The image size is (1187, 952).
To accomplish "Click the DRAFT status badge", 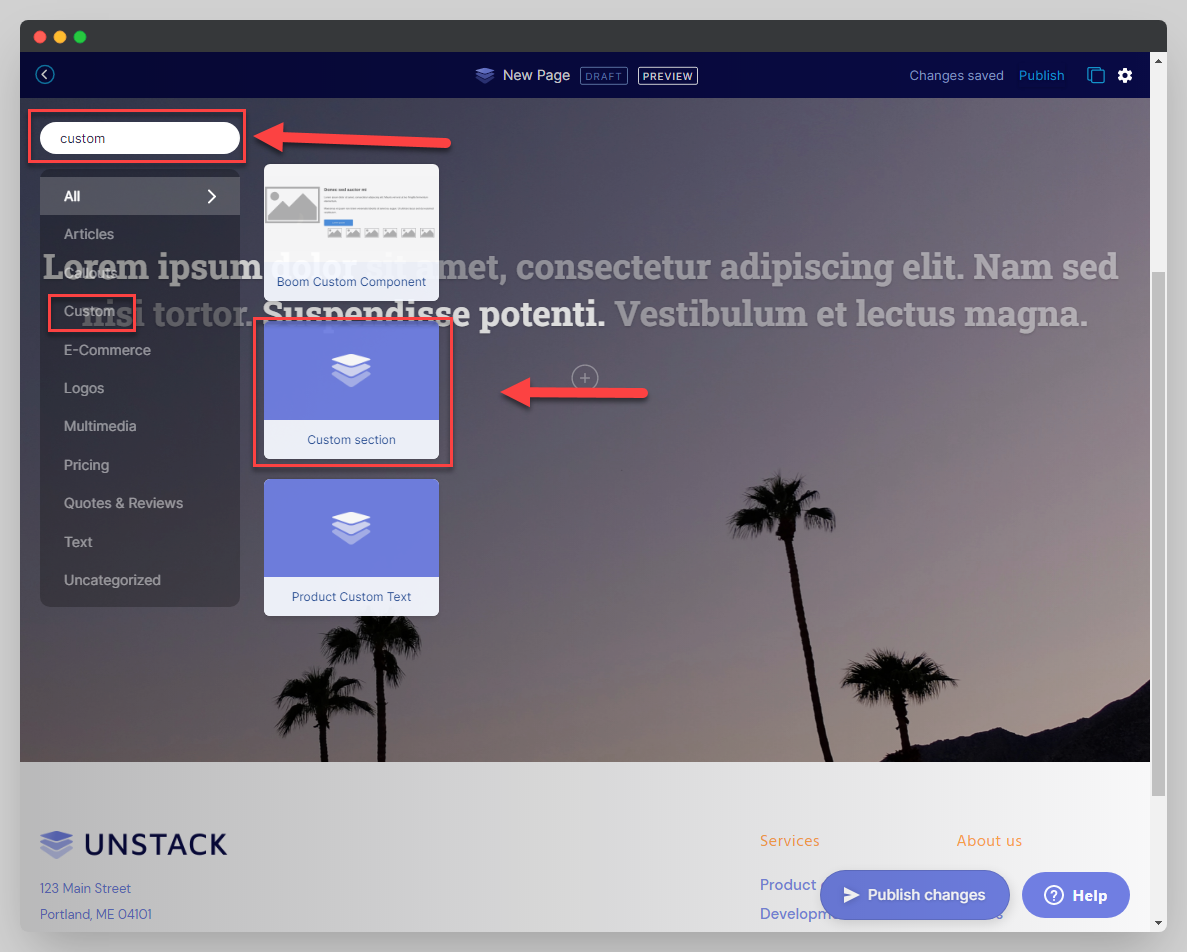I will tap(603, 76).
